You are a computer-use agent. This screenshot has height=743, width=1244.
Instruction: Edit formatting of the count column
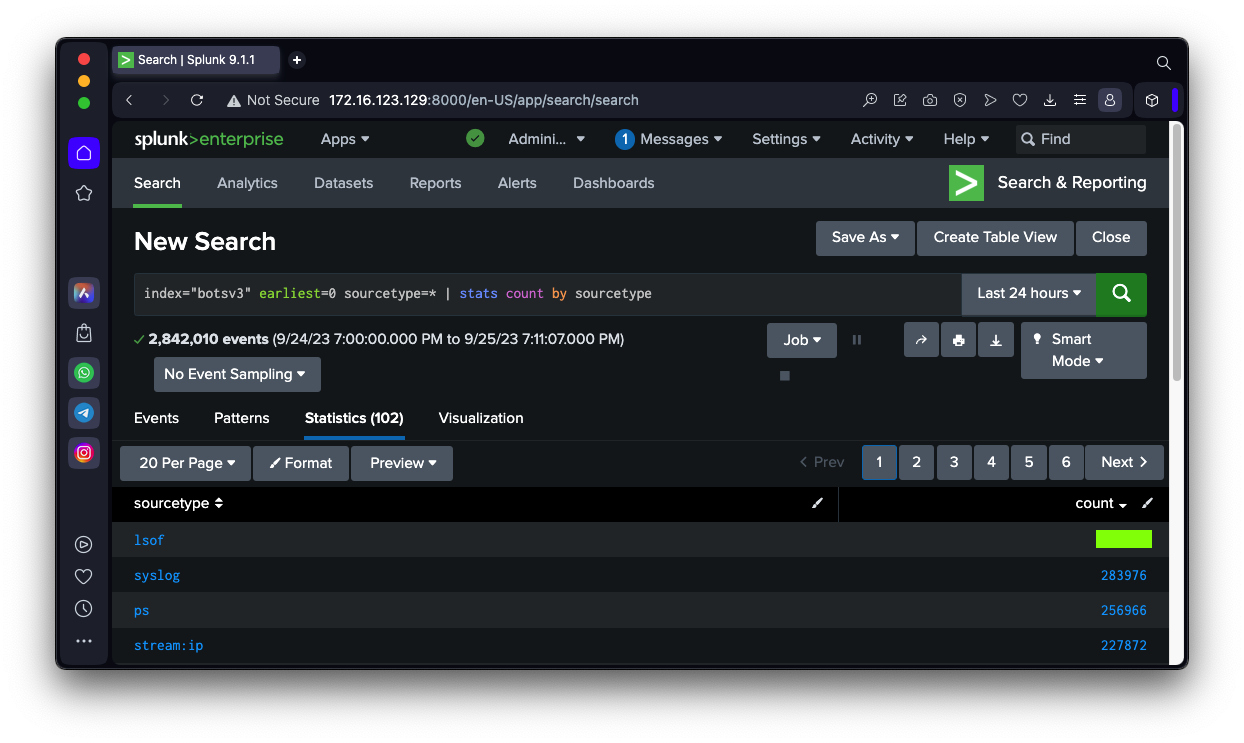pos(1148,504)
